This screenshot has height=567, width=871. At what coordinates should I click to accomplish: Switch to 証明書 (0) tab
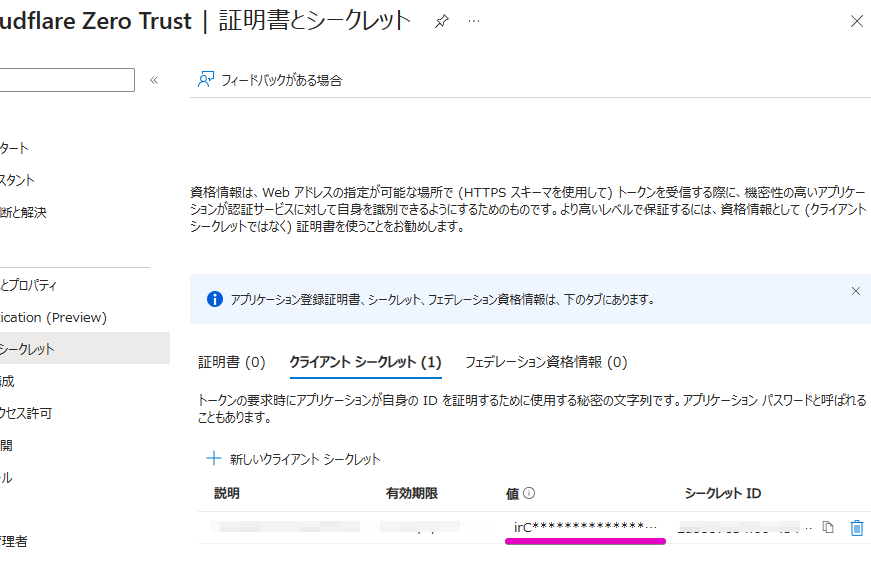(232, 362)
